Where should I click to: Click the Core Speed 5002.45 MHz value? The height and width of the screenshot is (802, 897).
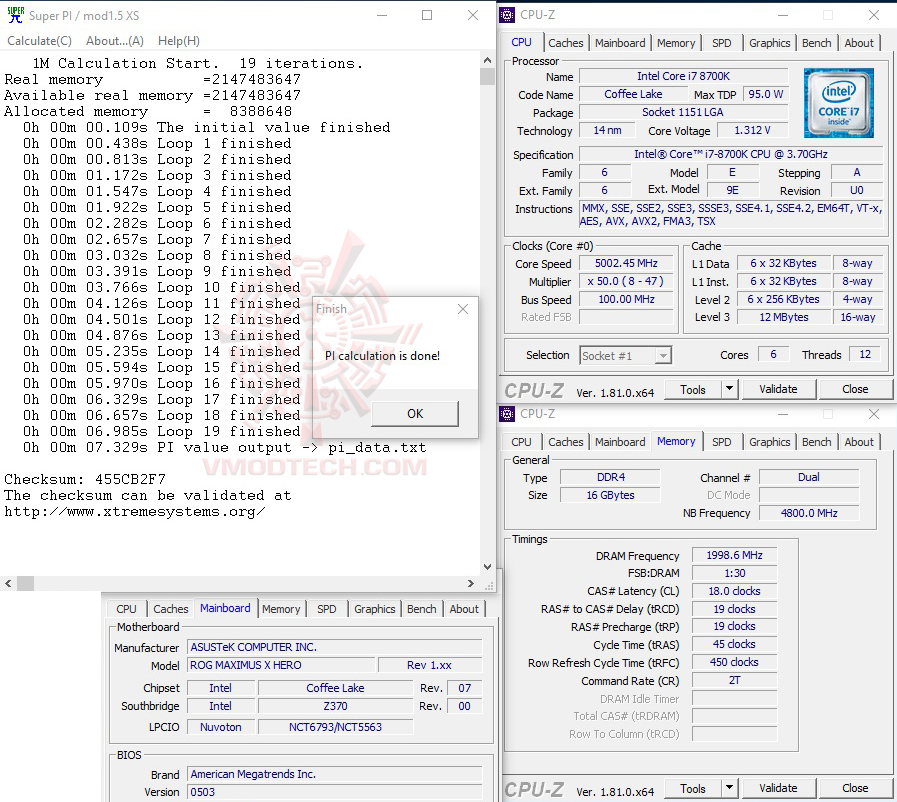(626, 264)
